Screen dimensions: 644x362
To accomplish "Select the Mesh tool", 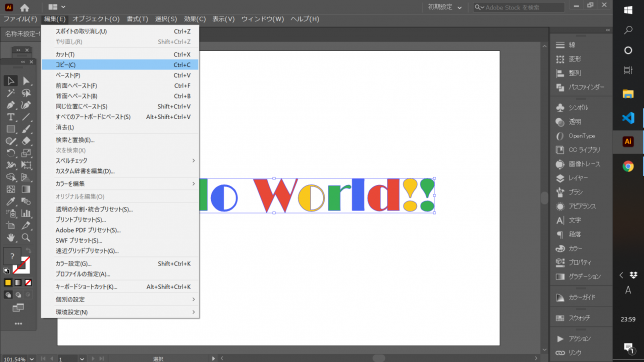I will (x=11, y=189).
